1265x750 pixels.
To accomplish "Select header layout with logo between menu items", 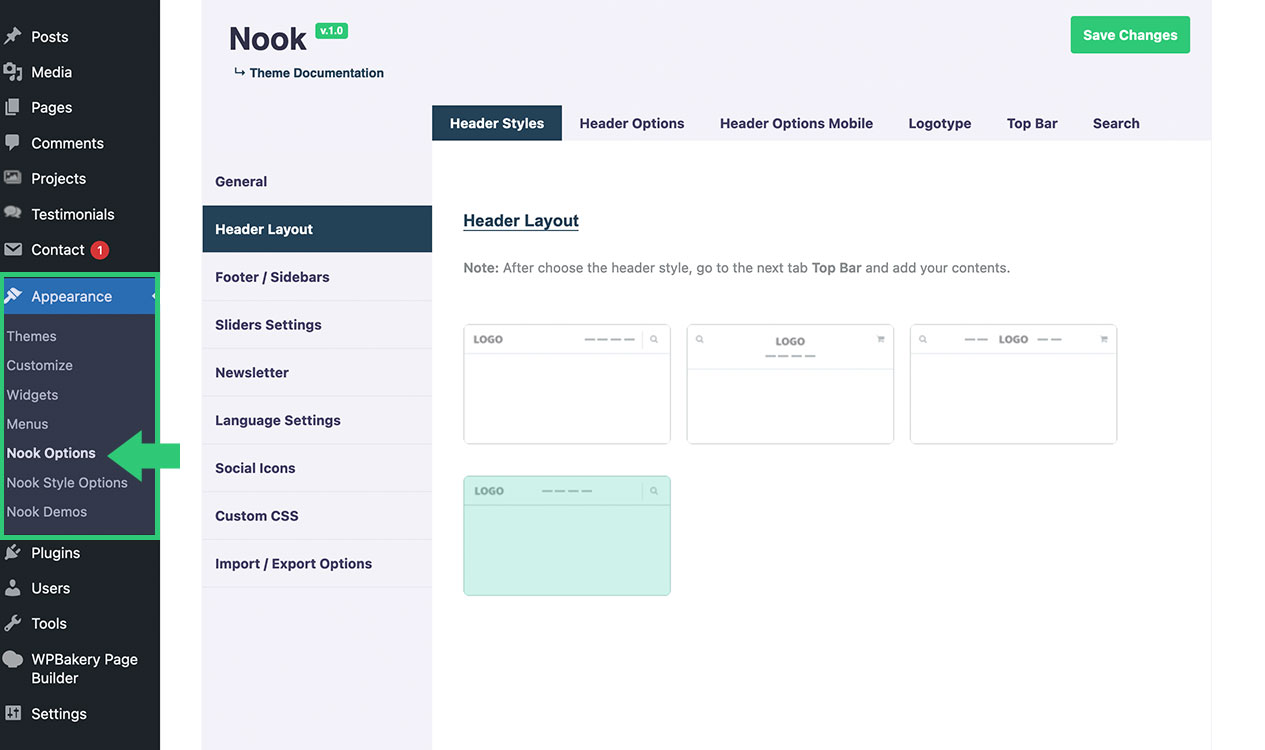I will pos(1012,384).
